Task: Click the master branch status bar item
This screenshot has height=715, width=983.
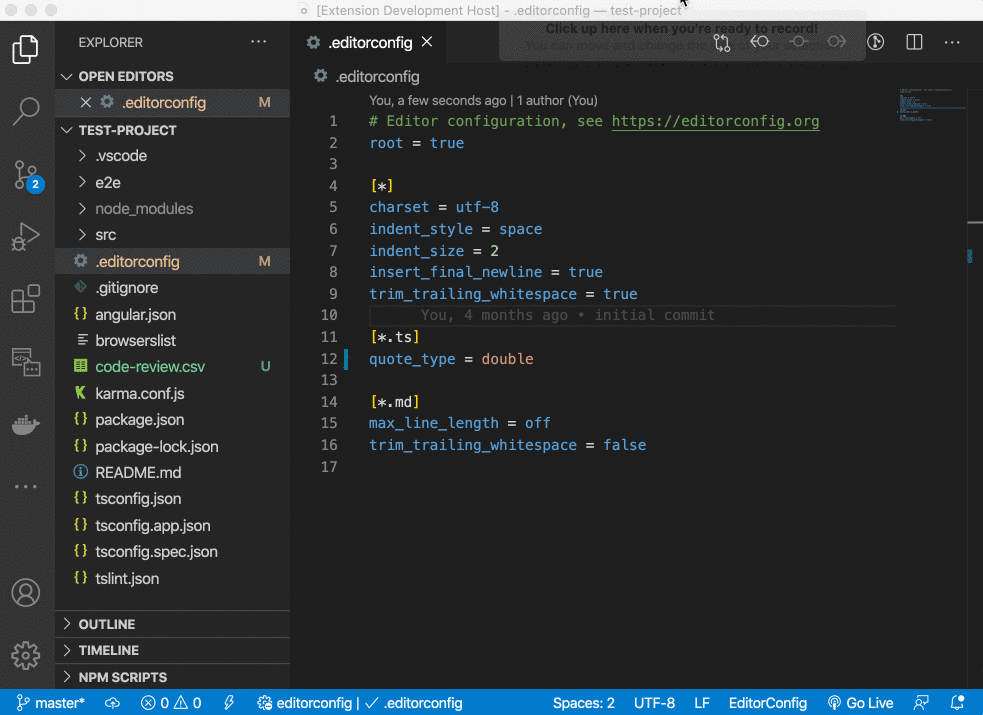Action: coord(50,703)
